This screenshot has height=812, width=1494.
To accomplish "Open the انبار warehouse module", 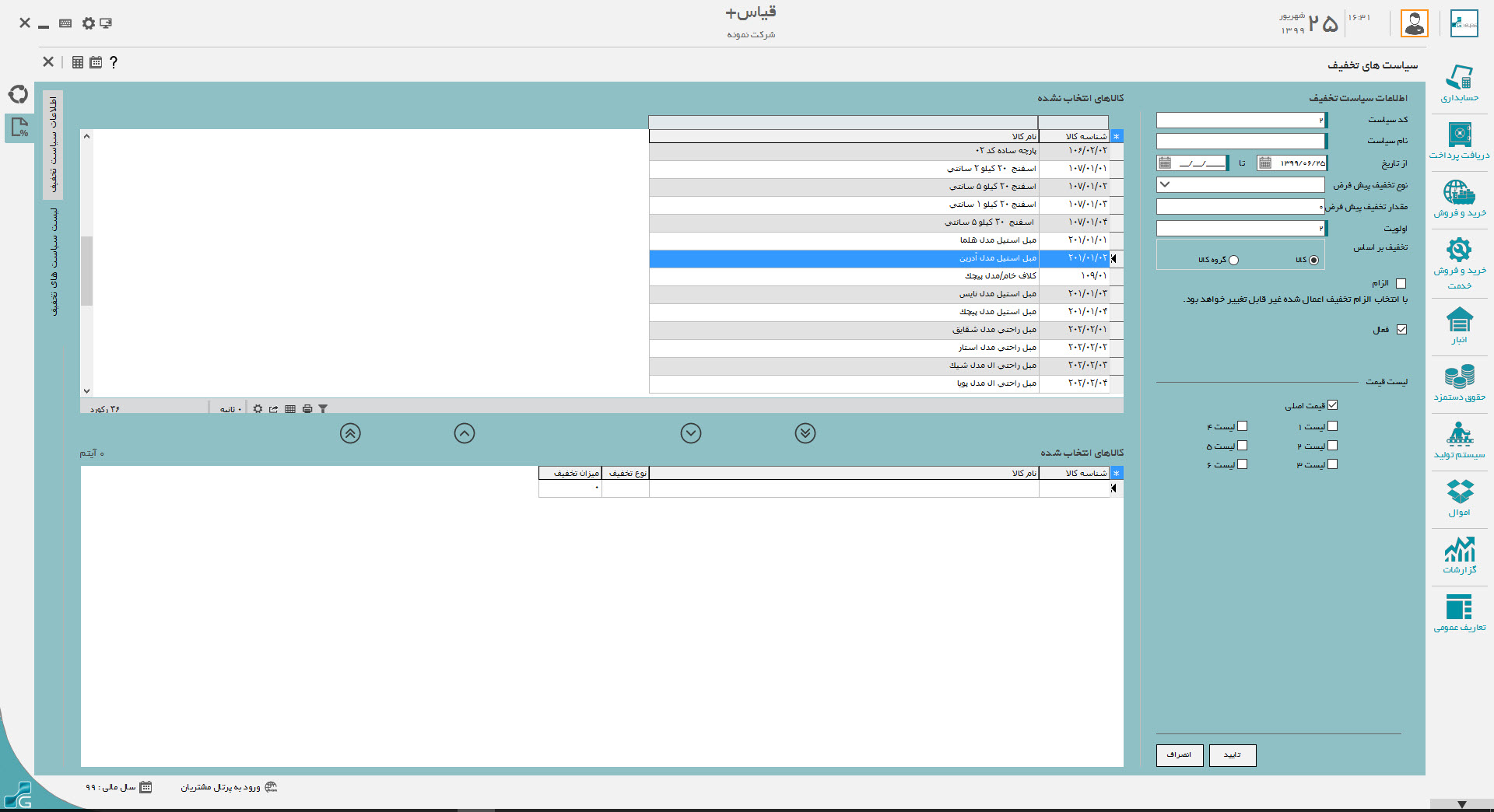I will click(1459, 325).
